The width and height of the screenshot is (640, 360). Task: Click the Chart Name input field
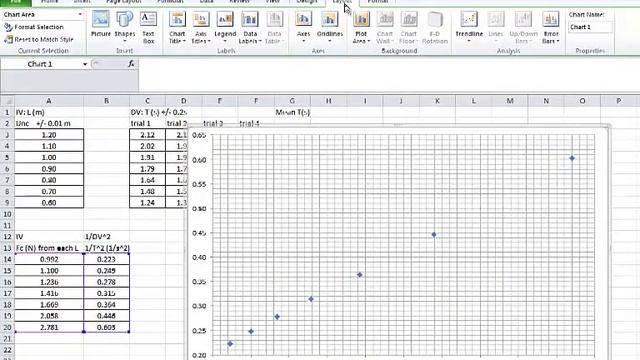pos(590,27)
